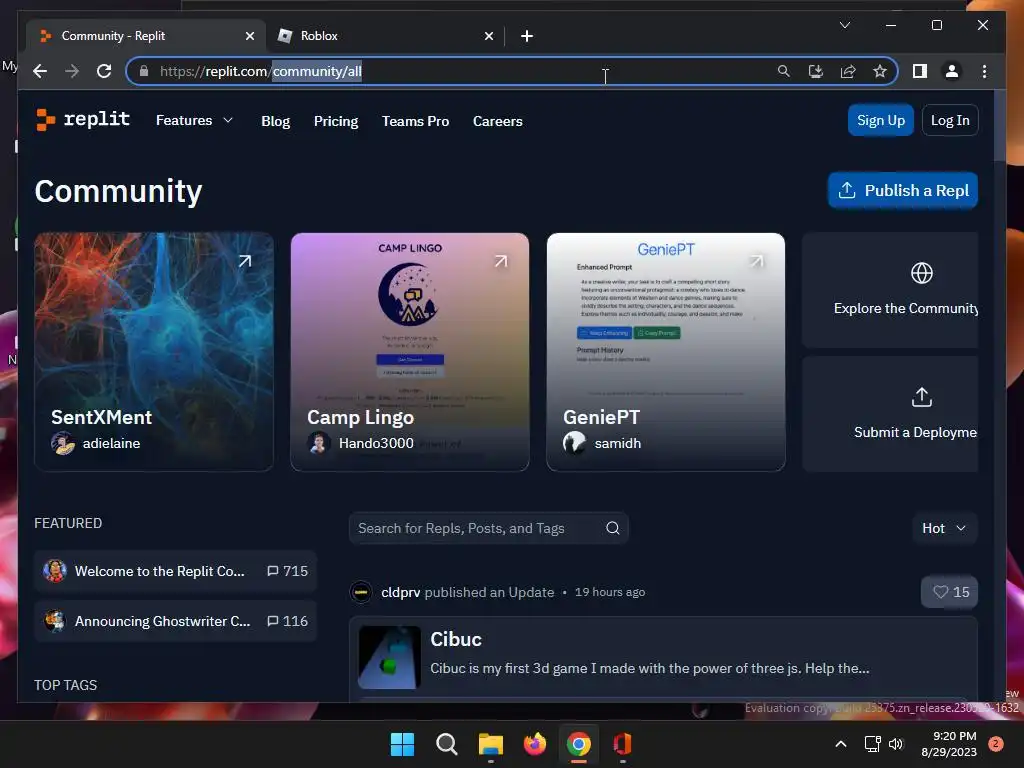
Task: Click the volume speaker tray icon
Action: click(x=896, y=744)
